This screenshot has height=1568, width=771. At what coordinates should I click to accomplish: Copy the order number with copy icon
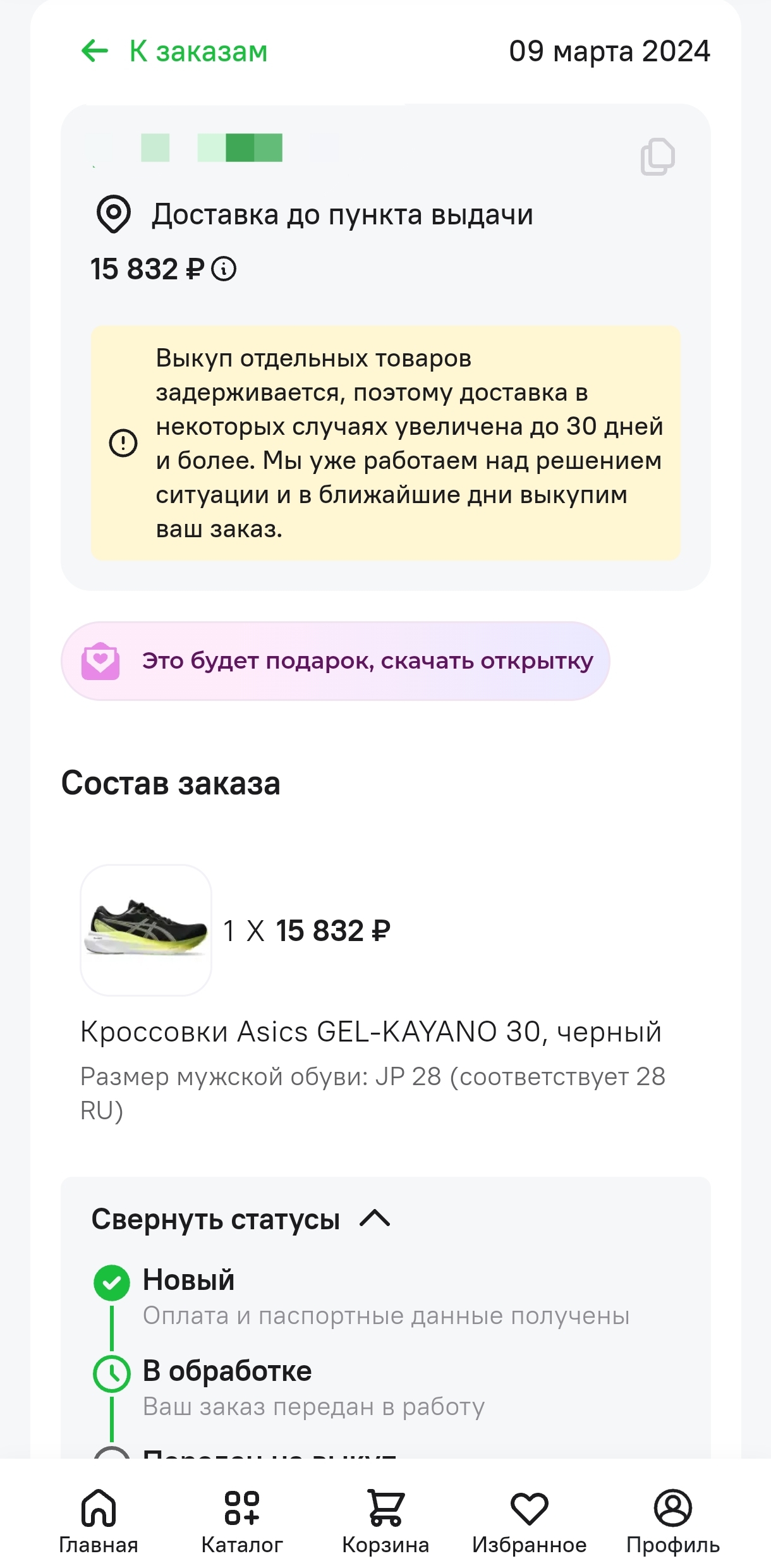tap(657, 156)
